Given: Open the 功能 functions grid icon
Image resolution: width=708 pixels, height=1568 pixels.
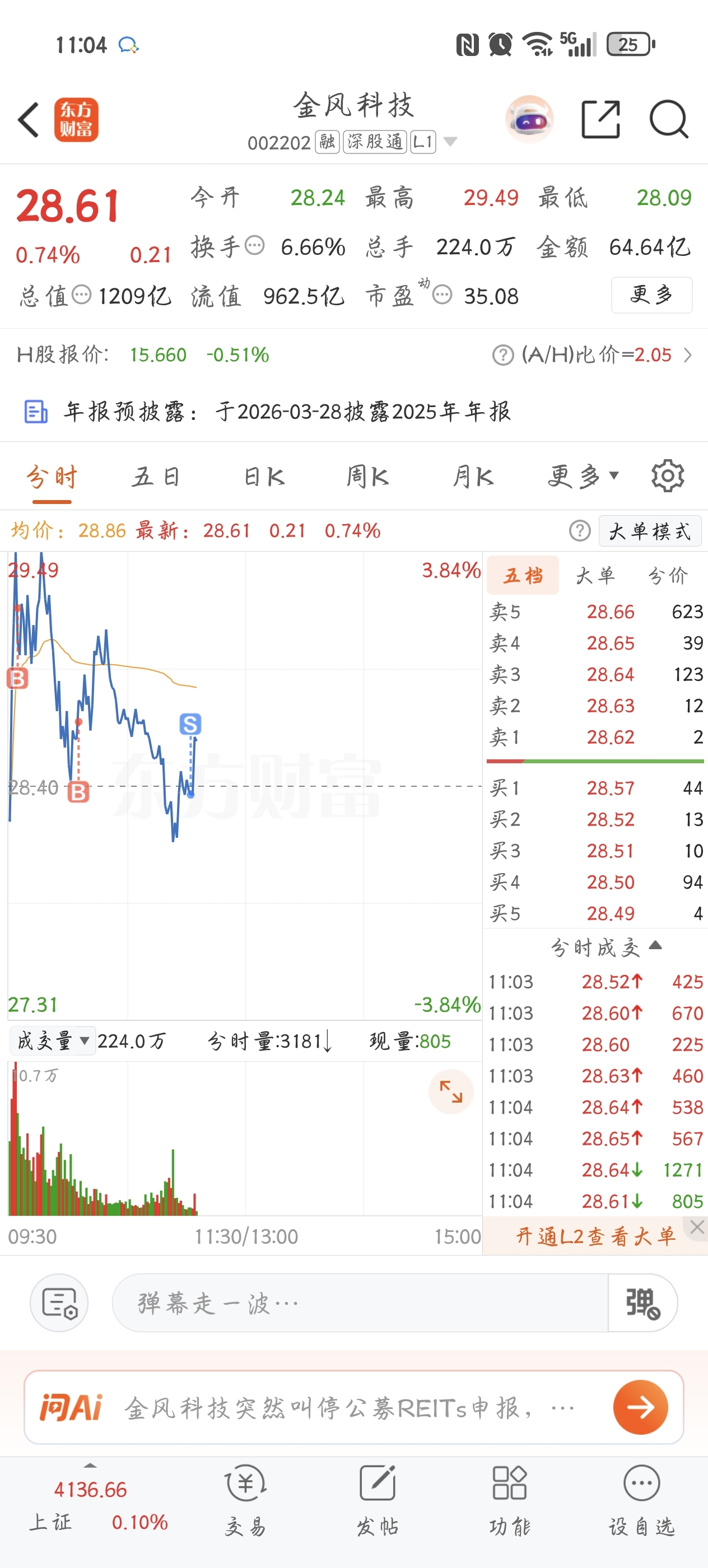Looking at the screenshot, I should (510, 1499).
